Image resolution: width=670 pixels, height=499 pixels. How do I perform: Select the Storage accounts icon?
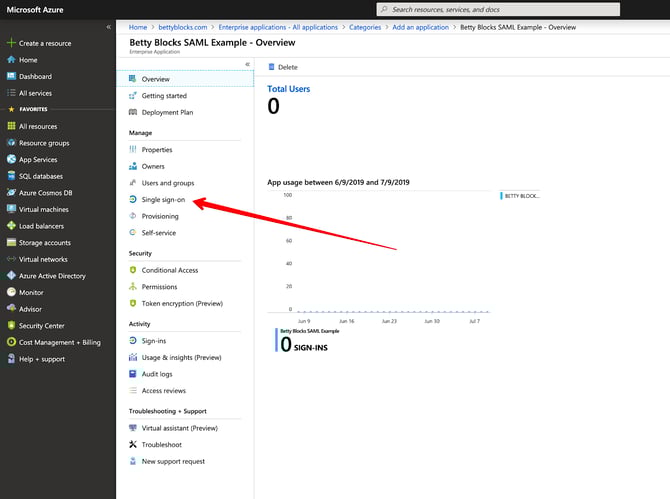click(x=11, y=243)
